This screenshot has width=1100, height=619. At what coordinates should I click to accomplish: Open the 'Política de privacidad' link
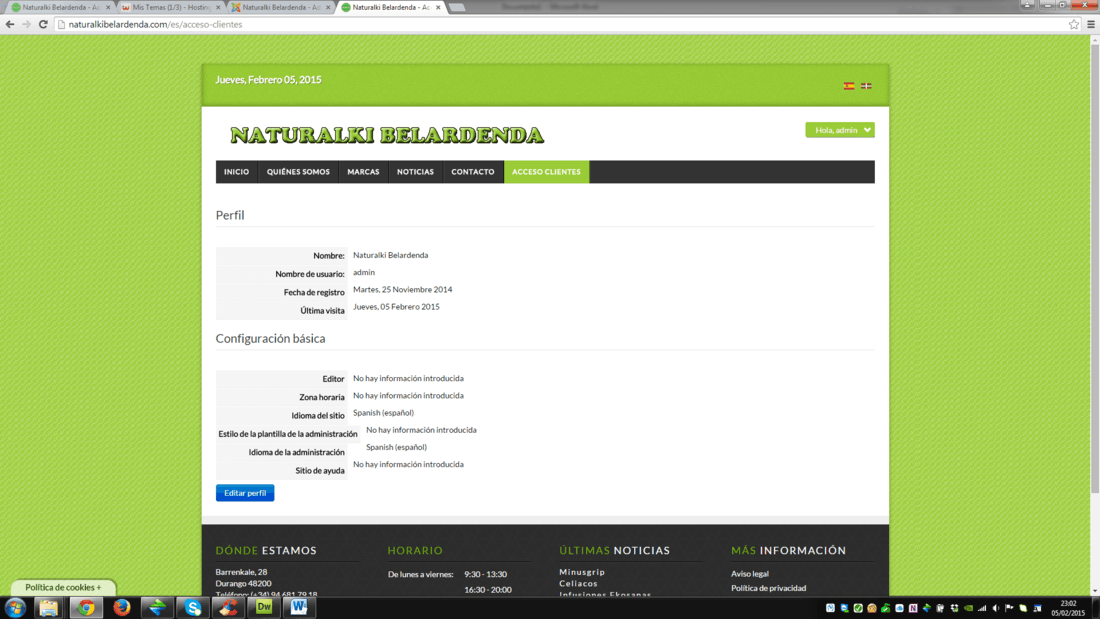[x=768, y=588]
